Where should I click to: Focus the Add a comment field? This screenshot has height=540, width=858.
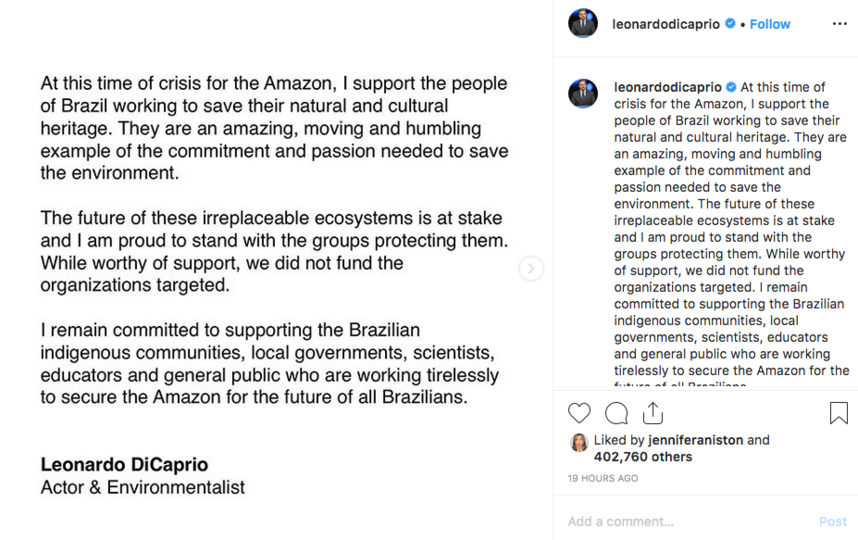(689, 521)
